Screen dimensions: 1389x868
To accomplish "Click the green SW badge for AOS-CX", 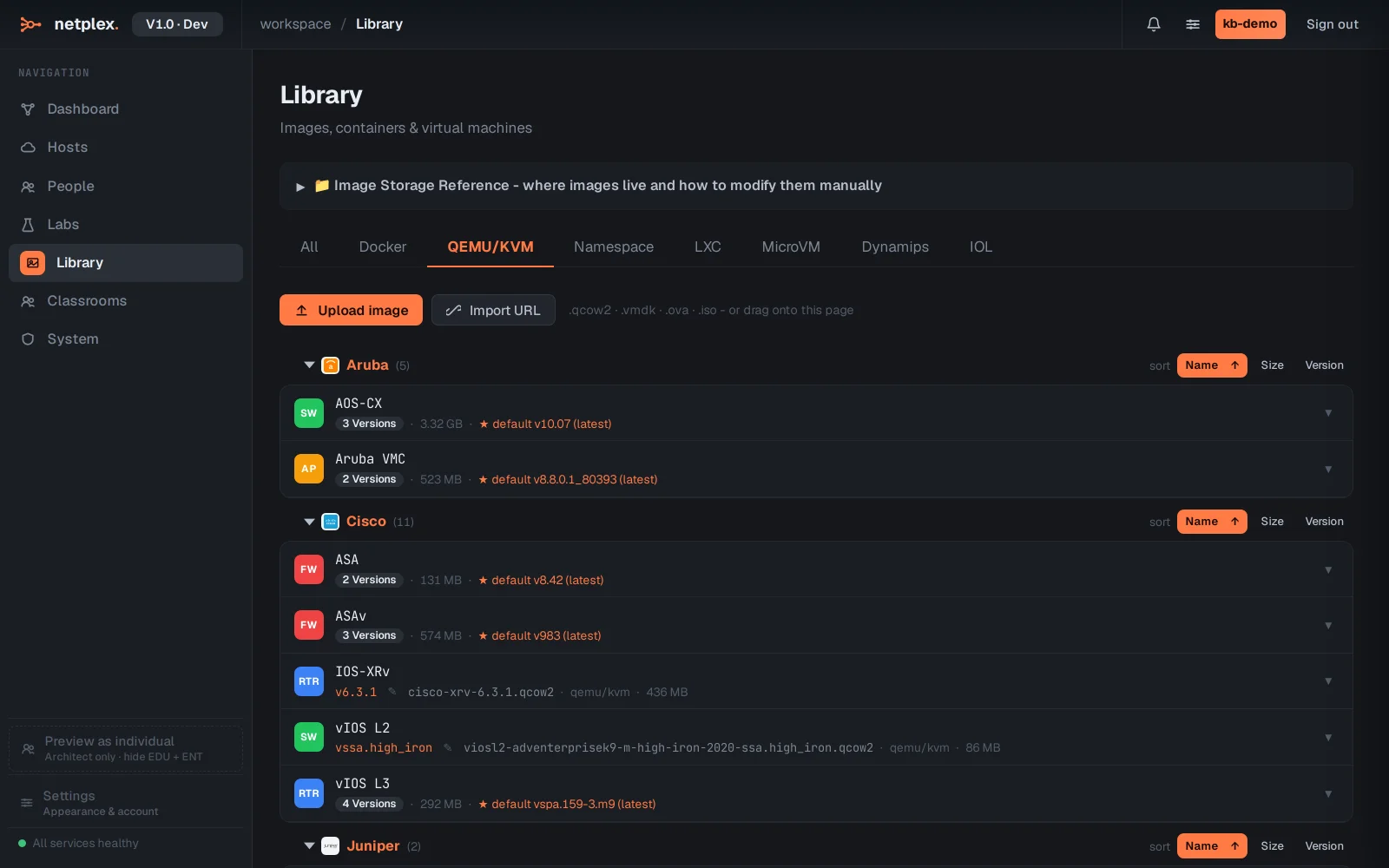I will pos(309,413).
